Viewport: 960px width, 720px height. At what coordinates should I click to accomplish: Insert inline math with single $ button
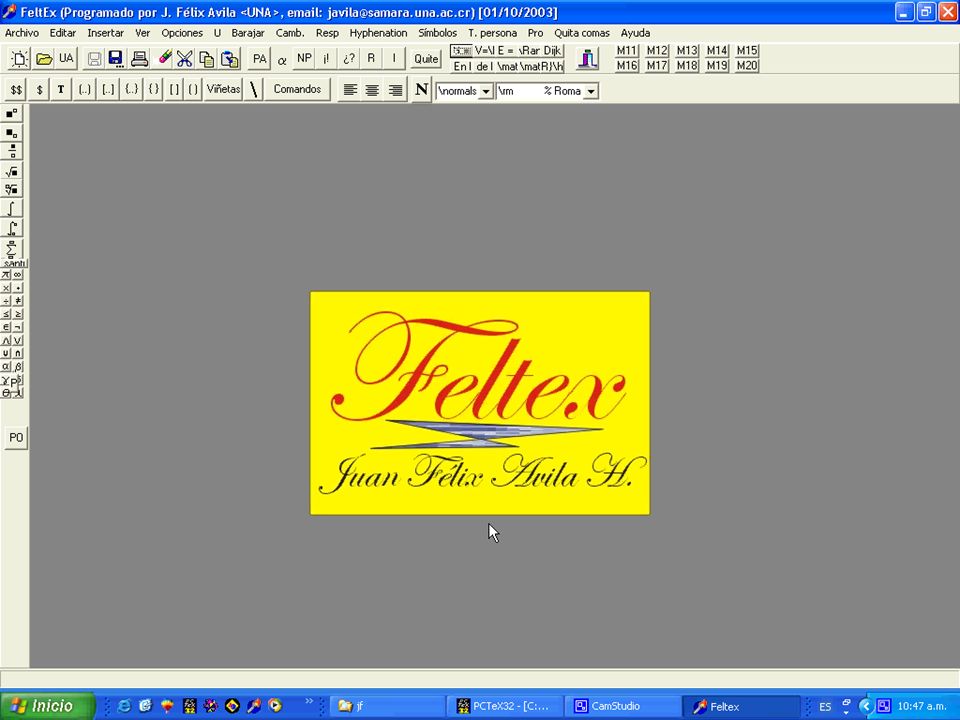tap(39, 89)
